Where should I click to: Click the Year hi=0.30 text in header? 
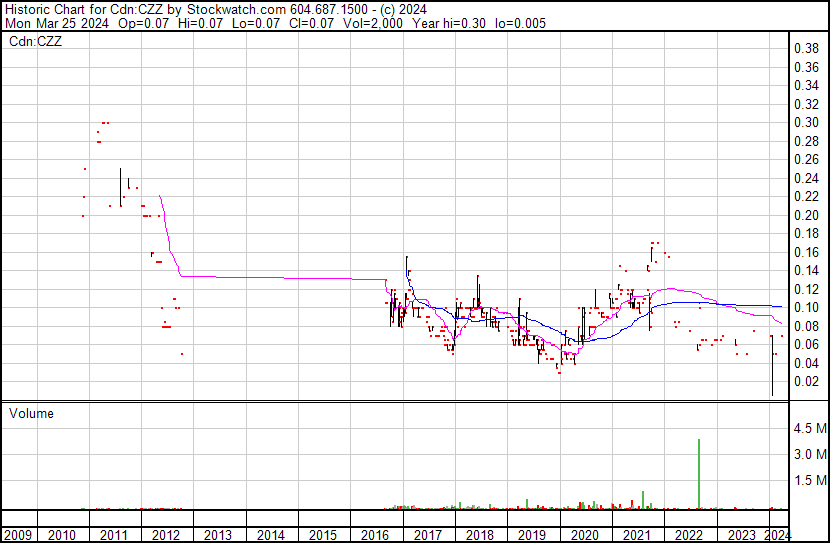pos(452,23)
